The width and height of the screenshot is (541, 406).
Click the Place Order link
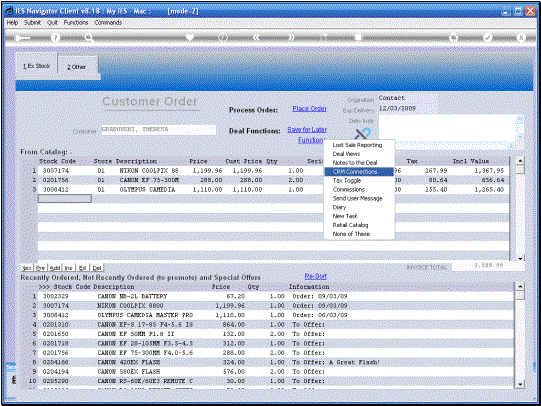(x=309, y=109)
